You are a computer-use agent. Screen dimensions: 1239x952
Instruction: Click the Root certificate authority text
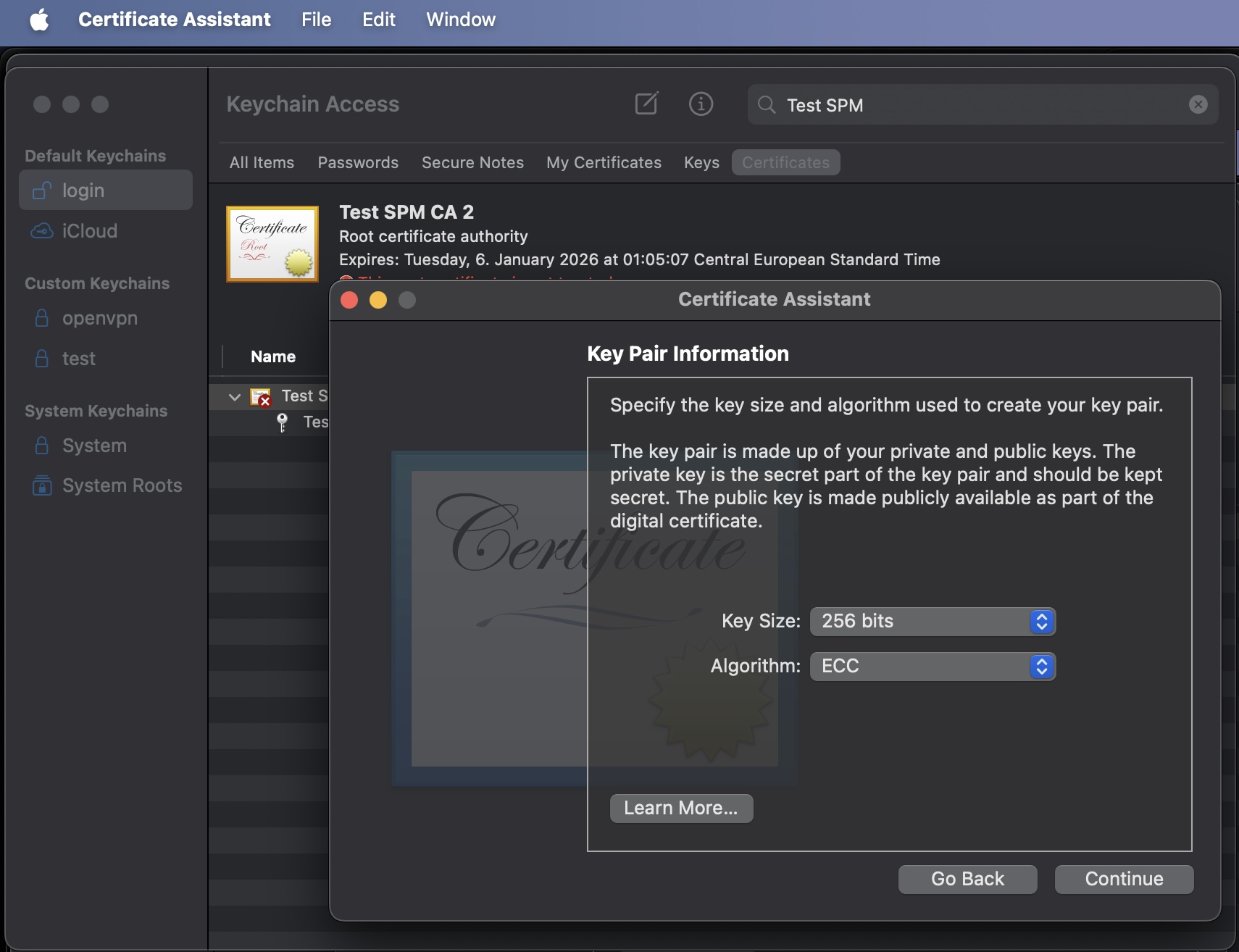pos(433,236)
